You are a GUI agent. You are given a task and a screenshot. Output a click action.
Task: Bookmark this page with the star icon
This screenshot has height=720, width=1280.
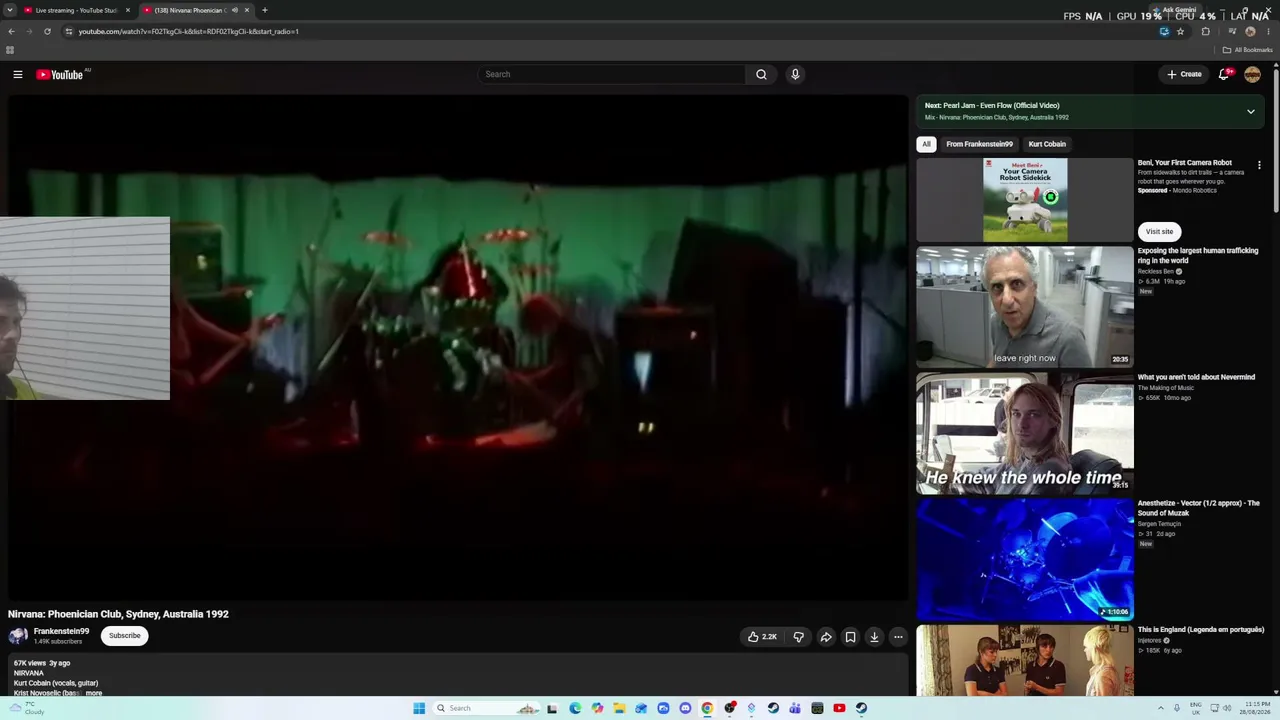pyautogui.click(x=1180, y=31)
